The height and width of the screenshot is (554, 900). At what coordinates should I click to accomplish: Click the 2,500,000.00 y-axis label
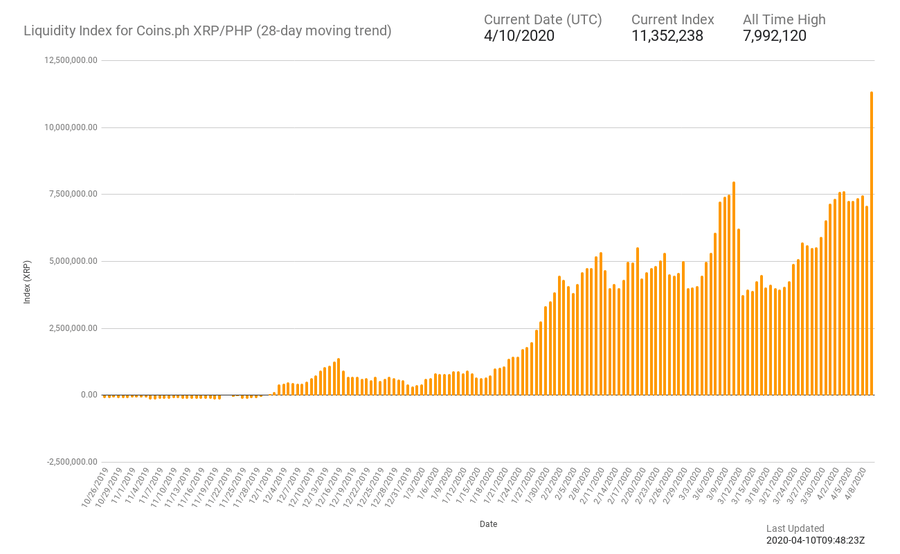73,328
